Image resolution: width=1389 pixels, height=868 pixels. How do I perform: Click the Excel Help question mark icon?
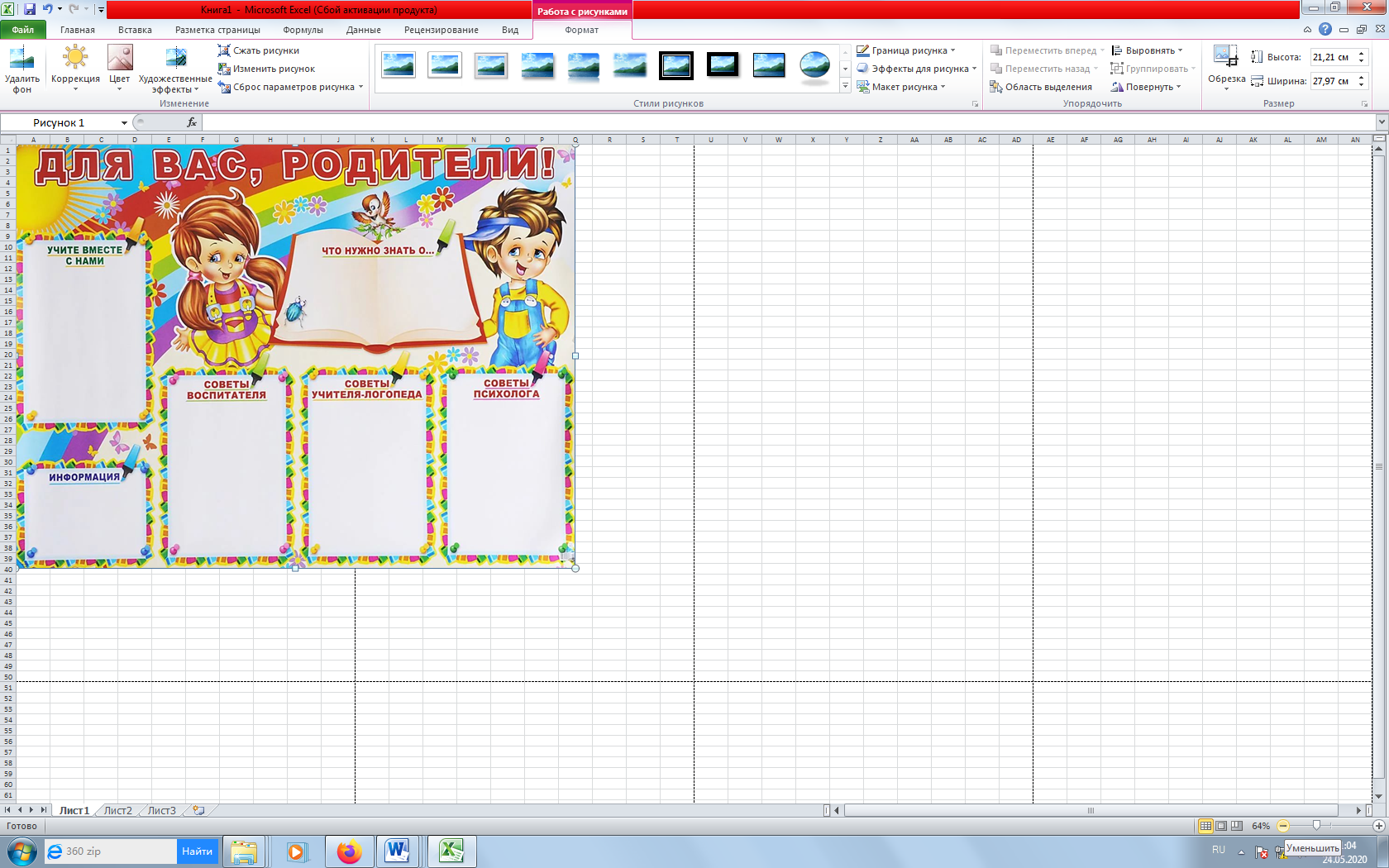[1325, 29]
